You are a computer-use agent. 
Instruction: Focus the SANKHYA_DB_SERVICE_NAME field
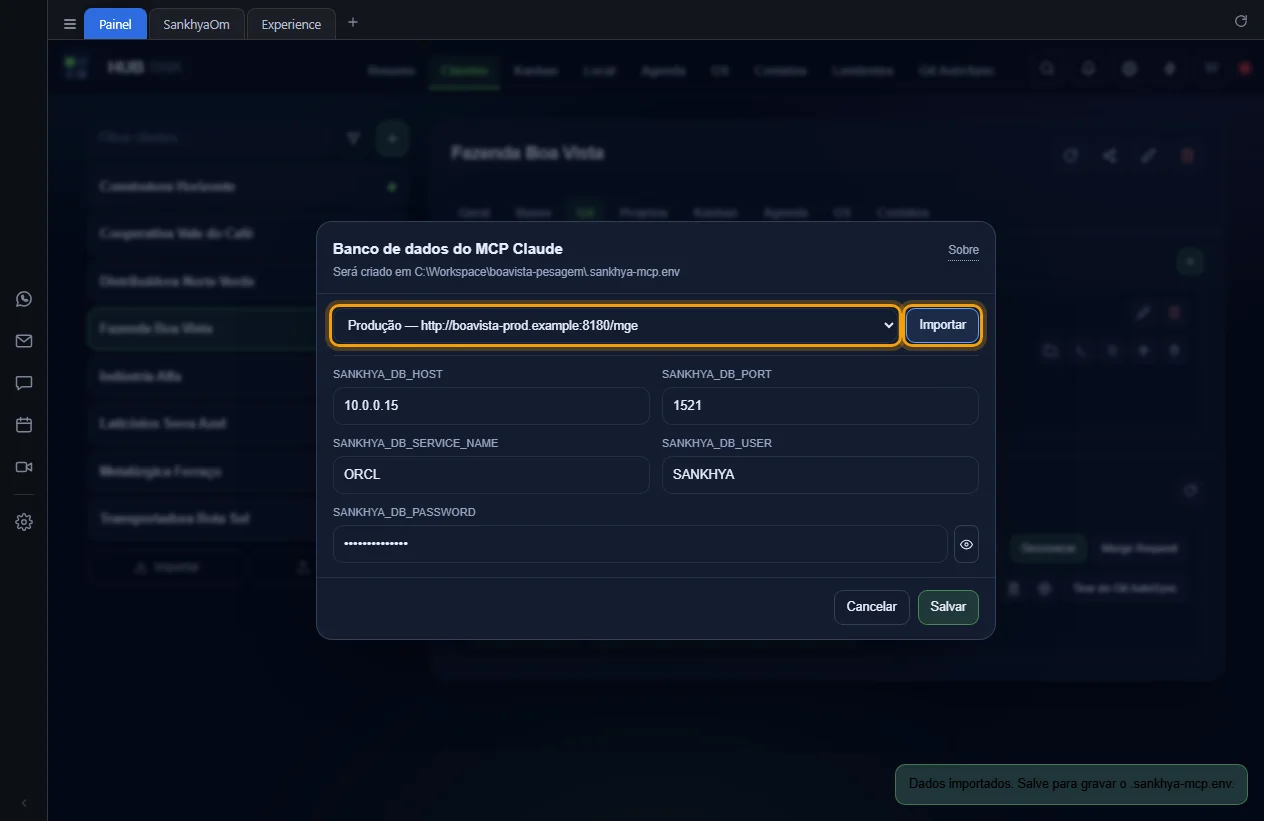(491, 475)
